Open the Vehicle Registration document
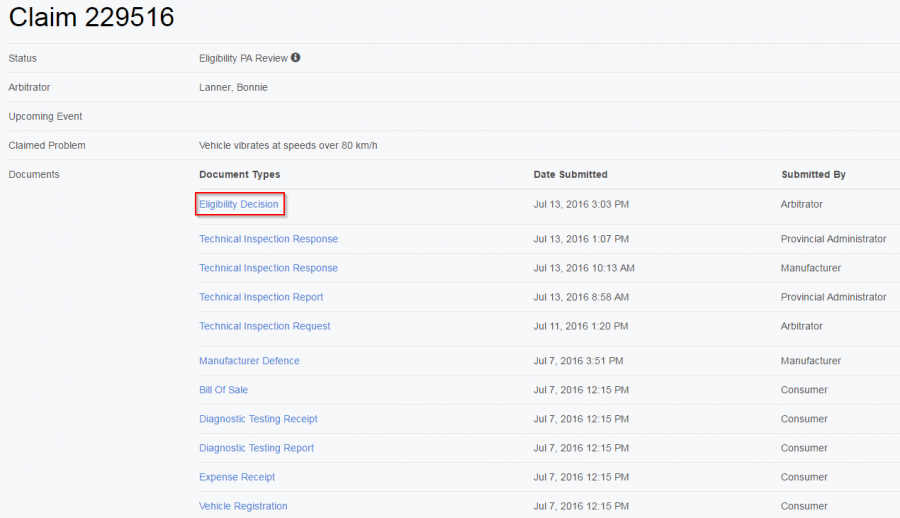Screen dimensions: 900x518 [x=243, y=506]
